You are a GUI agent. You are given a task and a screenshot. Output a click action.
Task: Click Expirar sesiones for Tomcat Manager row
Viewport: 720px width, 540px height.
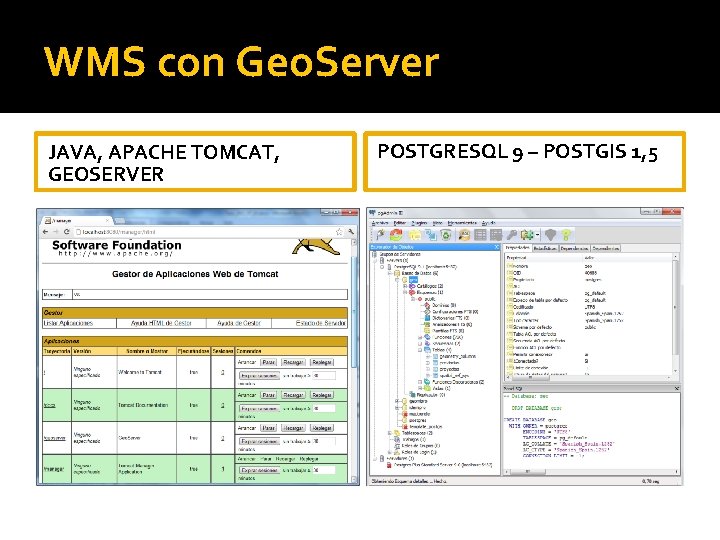pos(259,470)
